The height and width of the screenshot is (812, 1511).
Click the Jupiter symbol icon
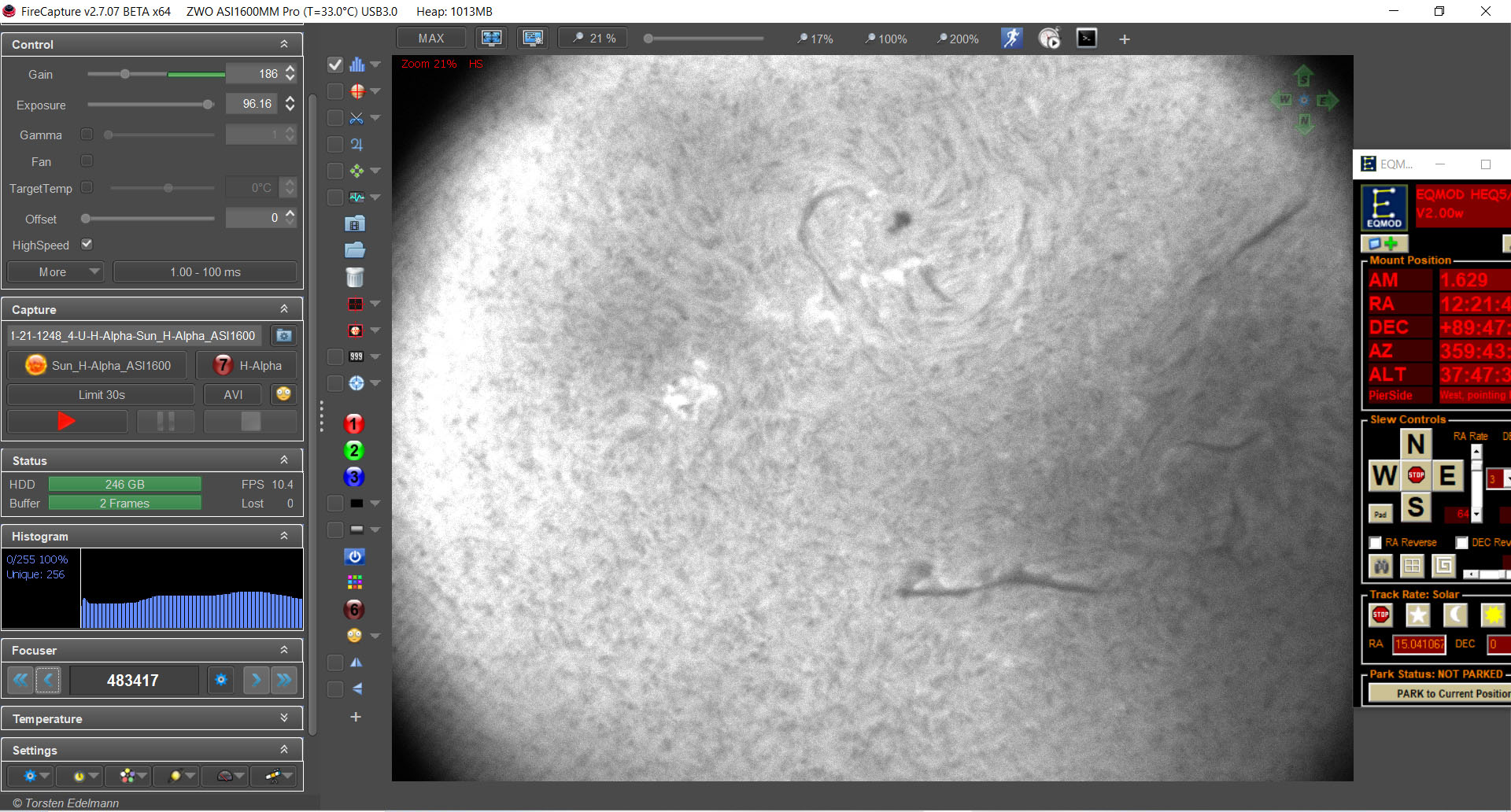click(357, 144)
